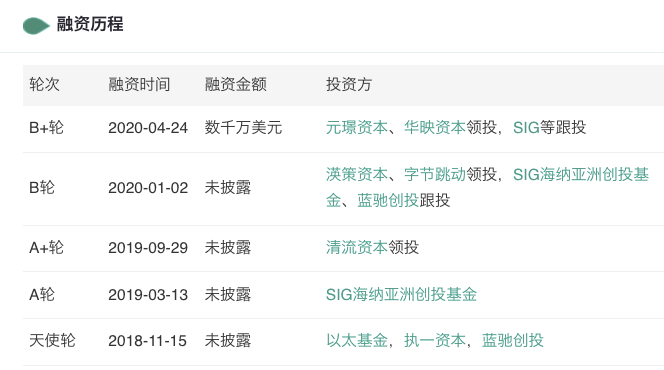Open the 华映资本 investor link
664x370 pixels.
[x=434, y=127]
